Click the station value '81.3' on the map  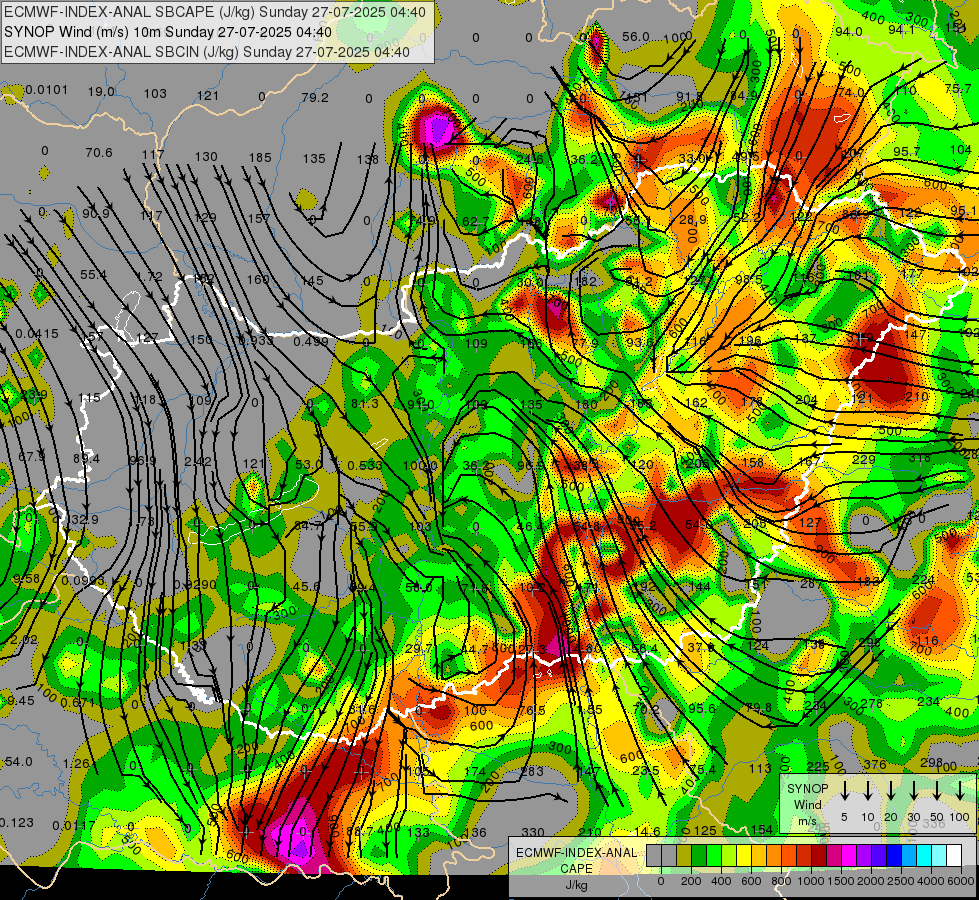click(x=365, y=404)
